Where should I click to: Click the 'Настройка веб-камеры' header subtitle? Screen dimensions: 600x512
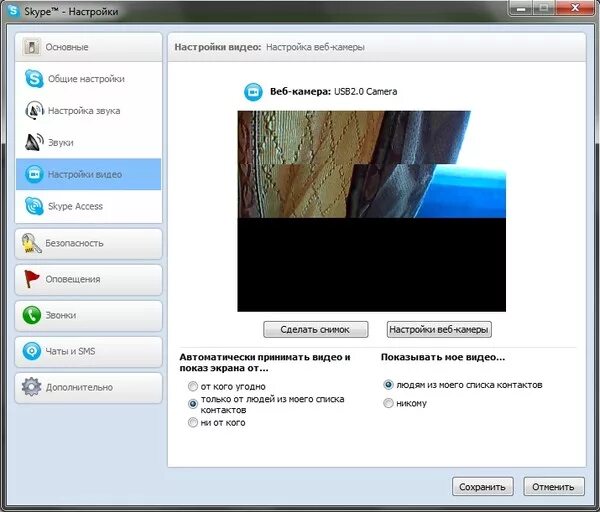point(315,47)
